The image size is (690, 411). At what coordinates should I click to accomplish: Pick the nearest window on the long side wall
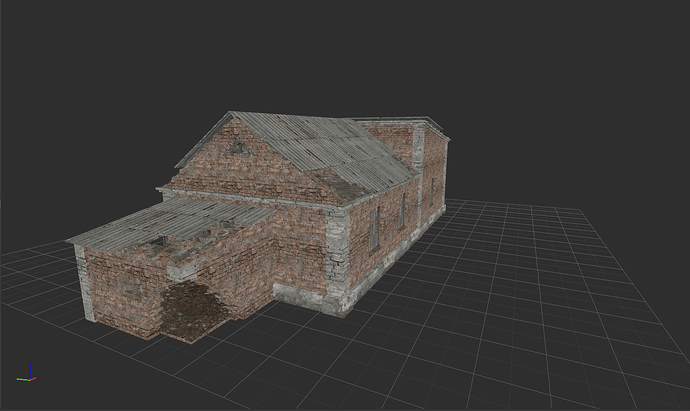point(374,230)
